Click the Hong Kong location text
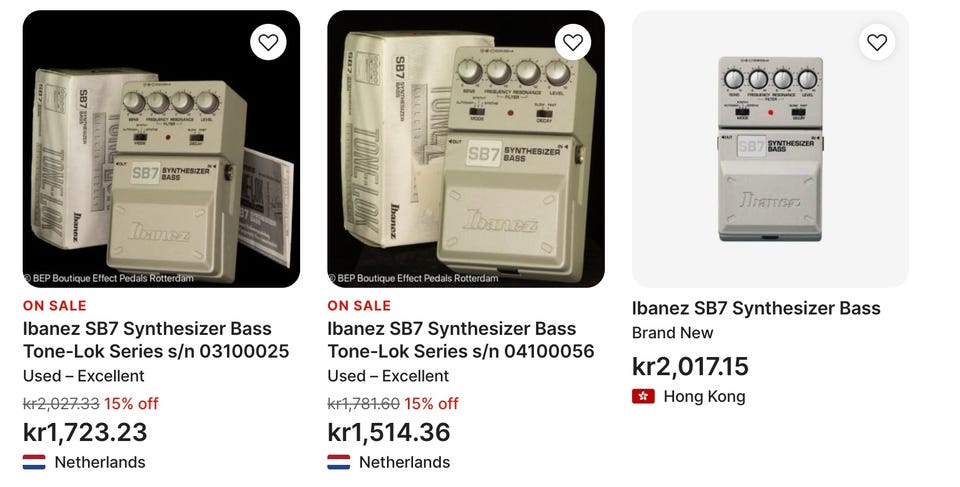This screenshot has width=960, height=487. [704, 396]
